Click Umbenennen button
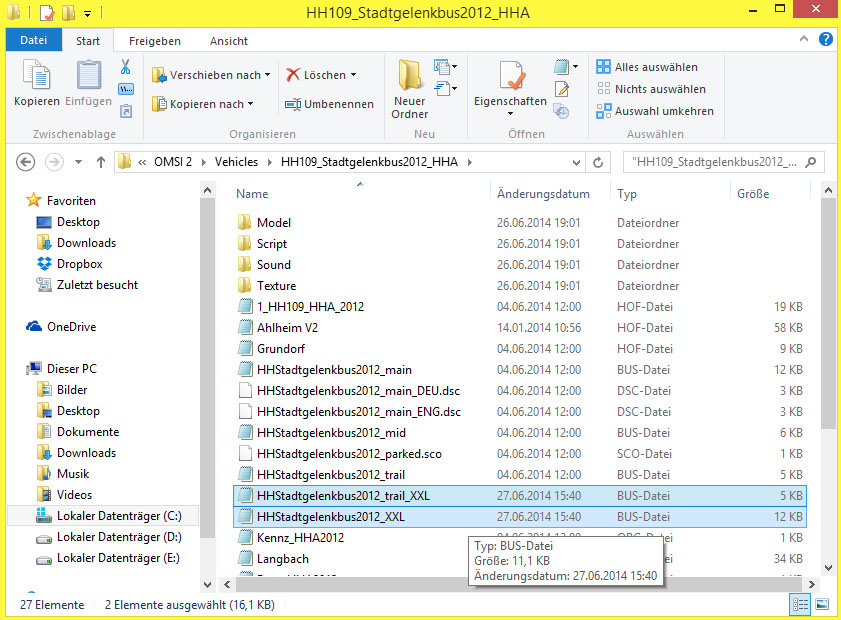 pos(329,104)
